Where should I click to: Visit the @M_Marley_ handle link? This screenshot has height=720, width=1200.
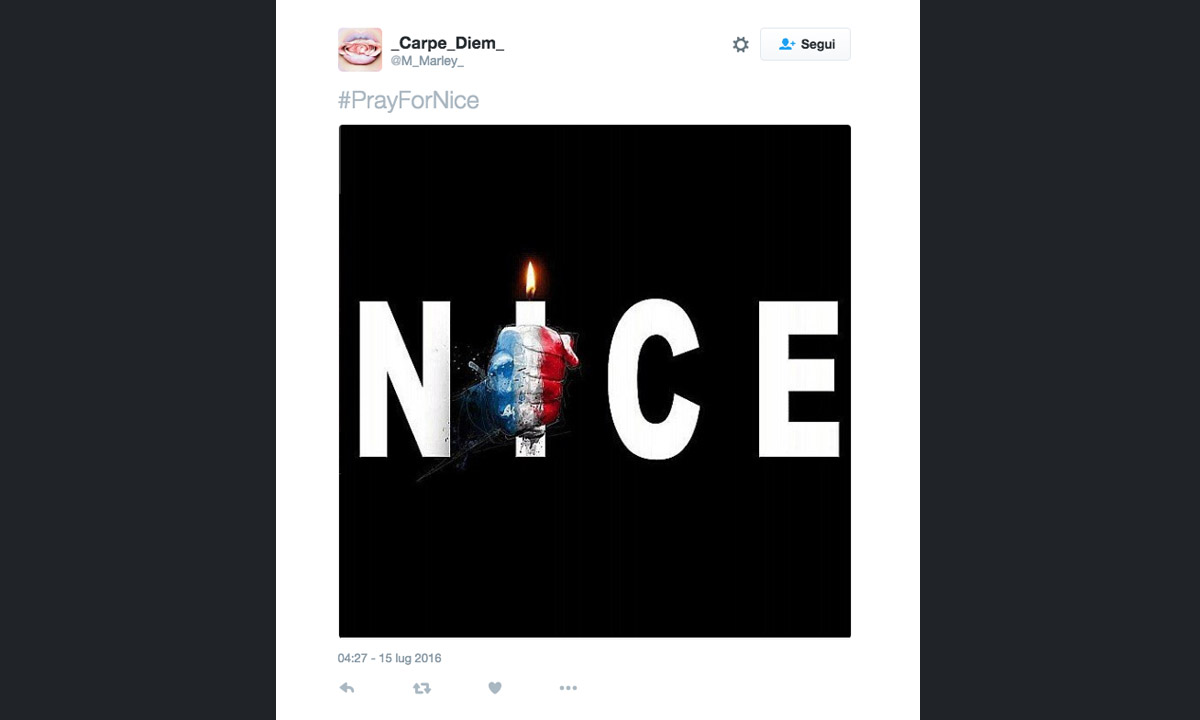427,62
